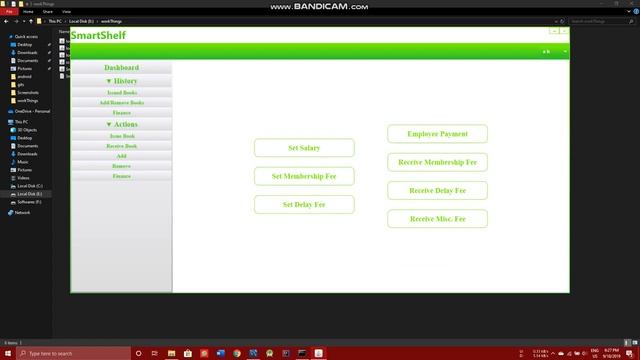Select OneDrive - Personal
This screenshot has height=360, width=640.
32,111
